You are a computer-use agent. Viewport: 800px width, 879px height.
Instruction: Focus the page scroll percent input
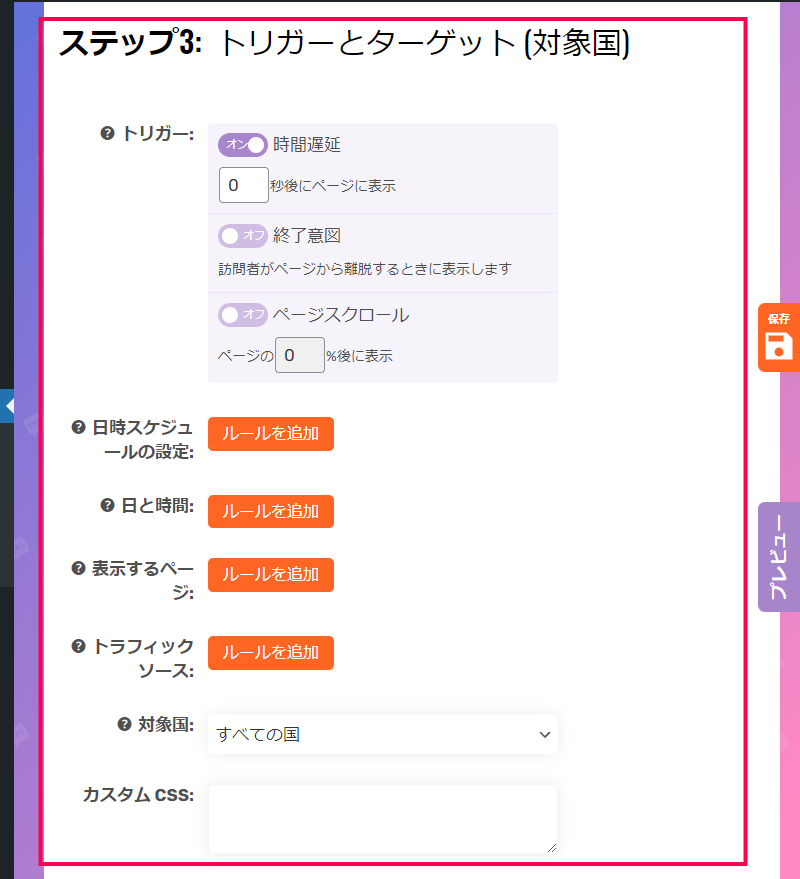[300, 355]
